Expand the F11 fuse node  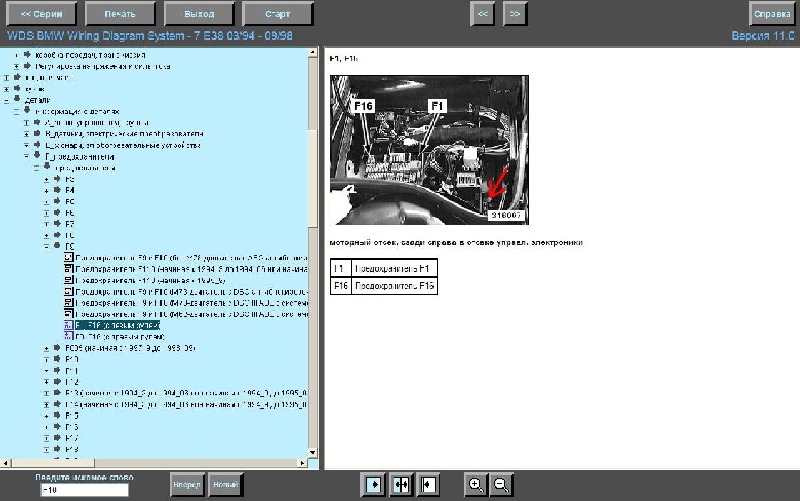pyautogui.click(x=46, y=371)
